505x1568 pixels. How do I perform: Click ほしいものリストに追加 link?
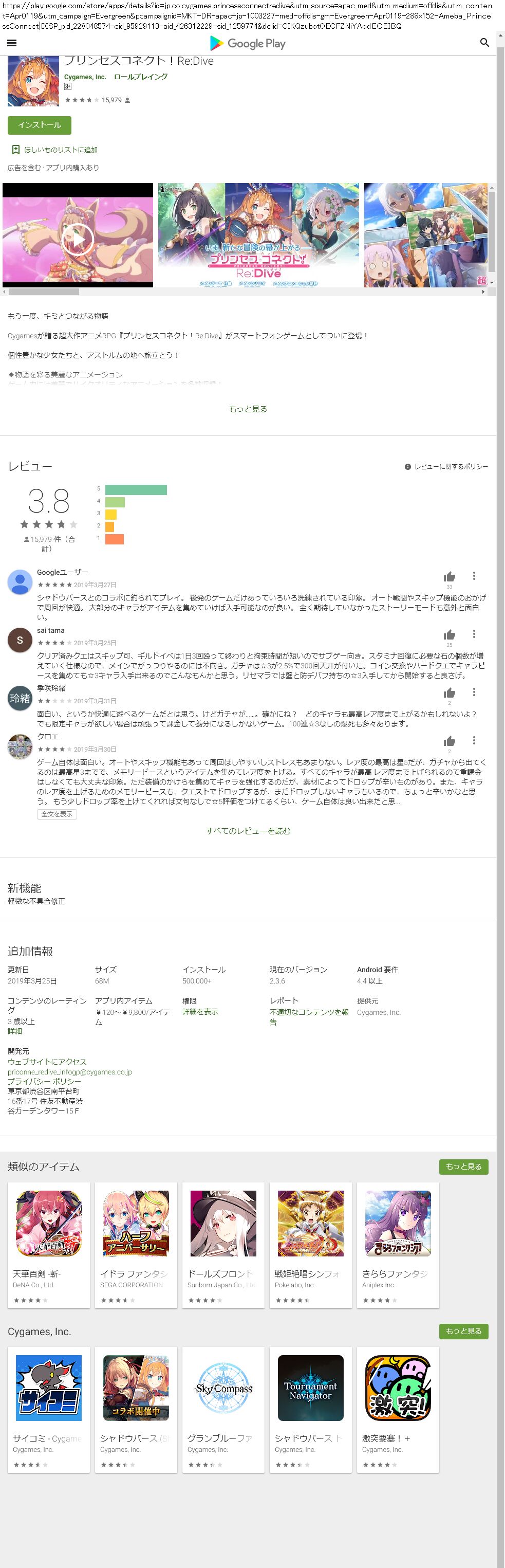61,150
